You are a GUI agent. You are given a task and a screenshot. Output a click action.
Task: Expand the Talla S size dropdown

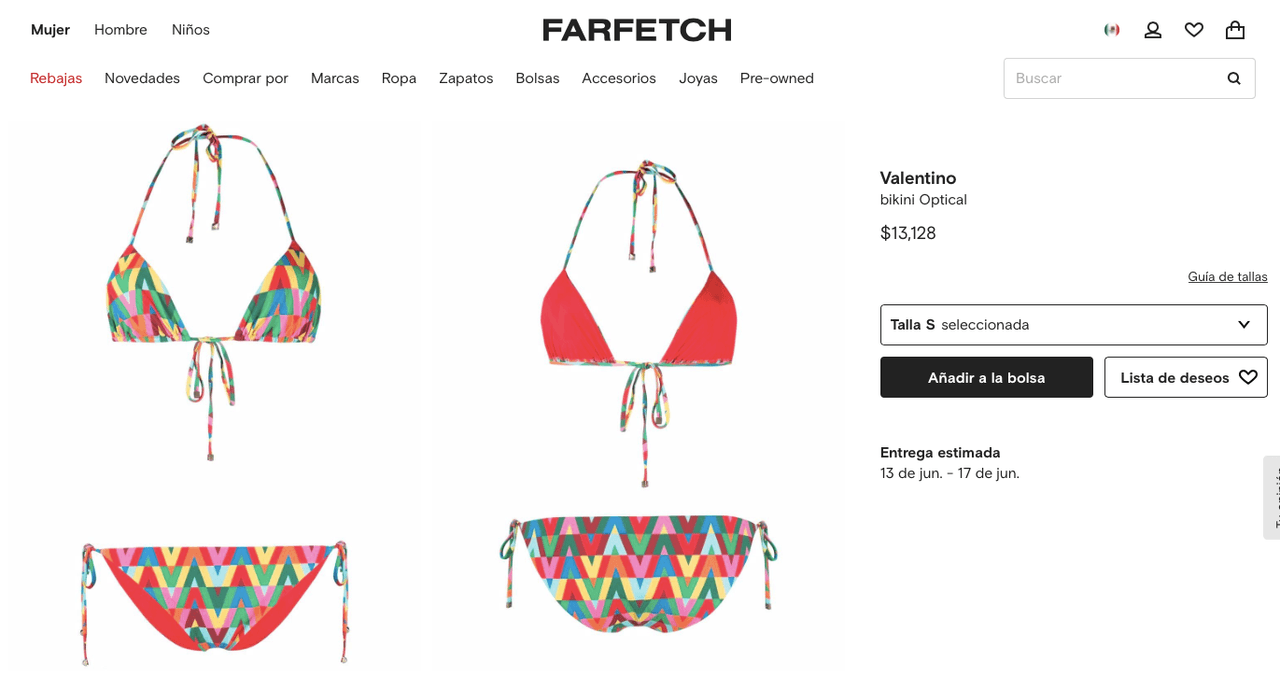pos(1073,325)
